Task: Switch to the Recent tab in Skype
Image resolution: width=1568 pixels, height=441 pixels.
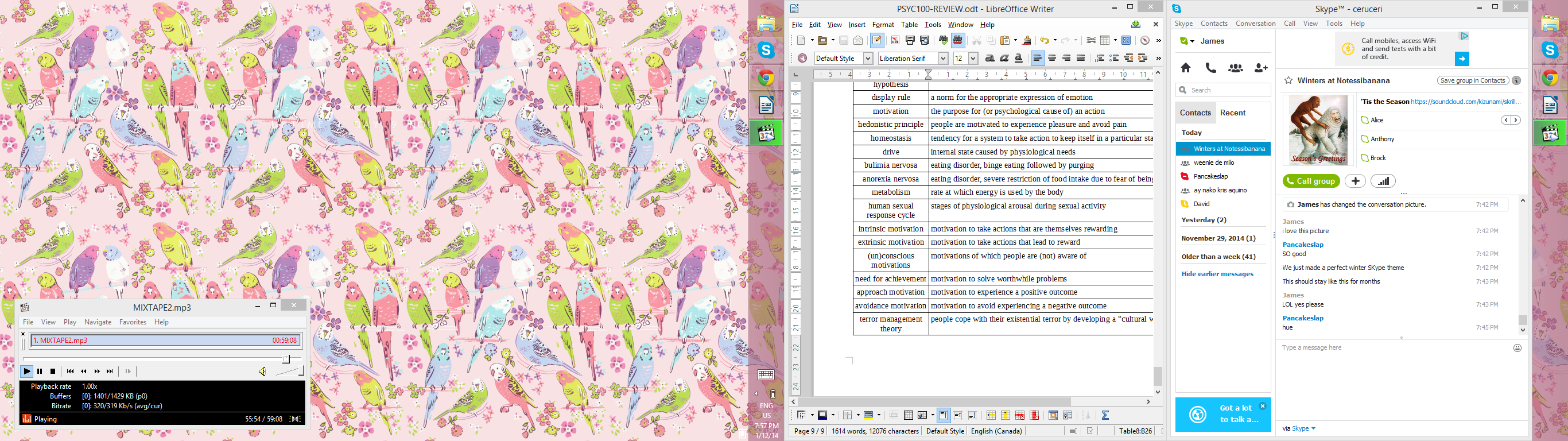Action: pyautogui.click(x=1233, y=113)
